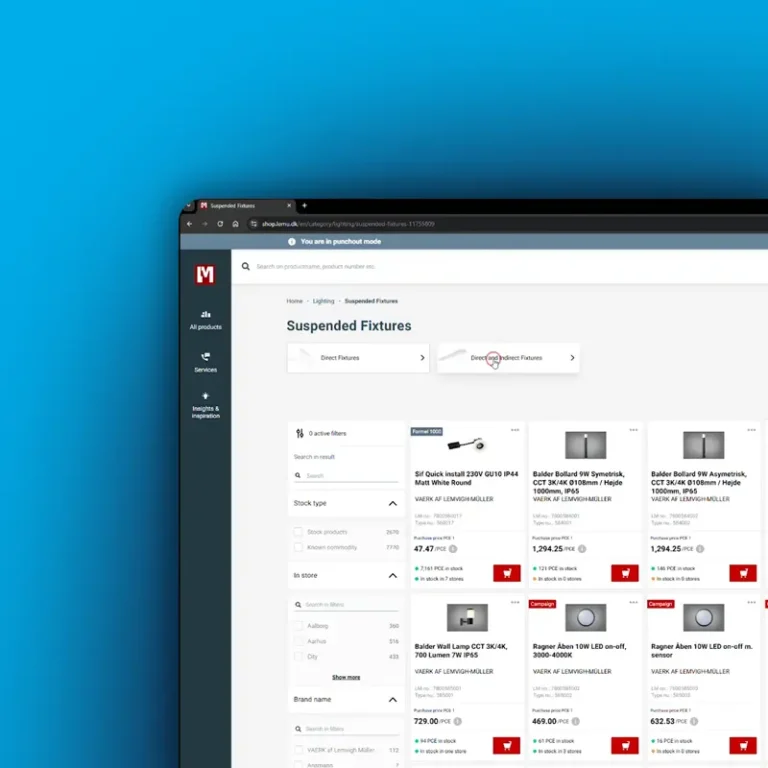Open the Balder Wall Lamp product thumbnail
768x768 pixels.
[x=467, y=617]
